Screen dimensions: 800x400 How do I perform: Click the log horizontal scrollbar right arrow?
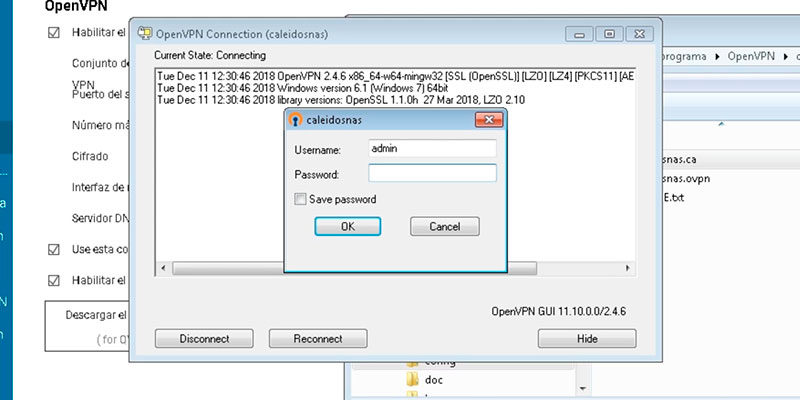628,268
